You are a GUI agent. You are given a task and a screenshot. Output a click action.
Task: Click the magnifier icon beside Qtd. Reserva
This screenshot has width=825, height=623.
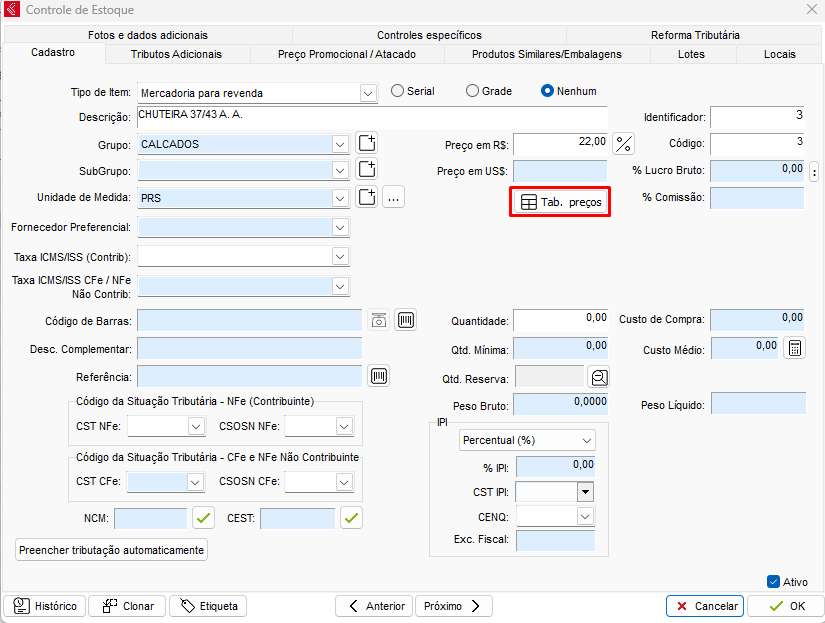pyautogui.click(x=599, y=378)
